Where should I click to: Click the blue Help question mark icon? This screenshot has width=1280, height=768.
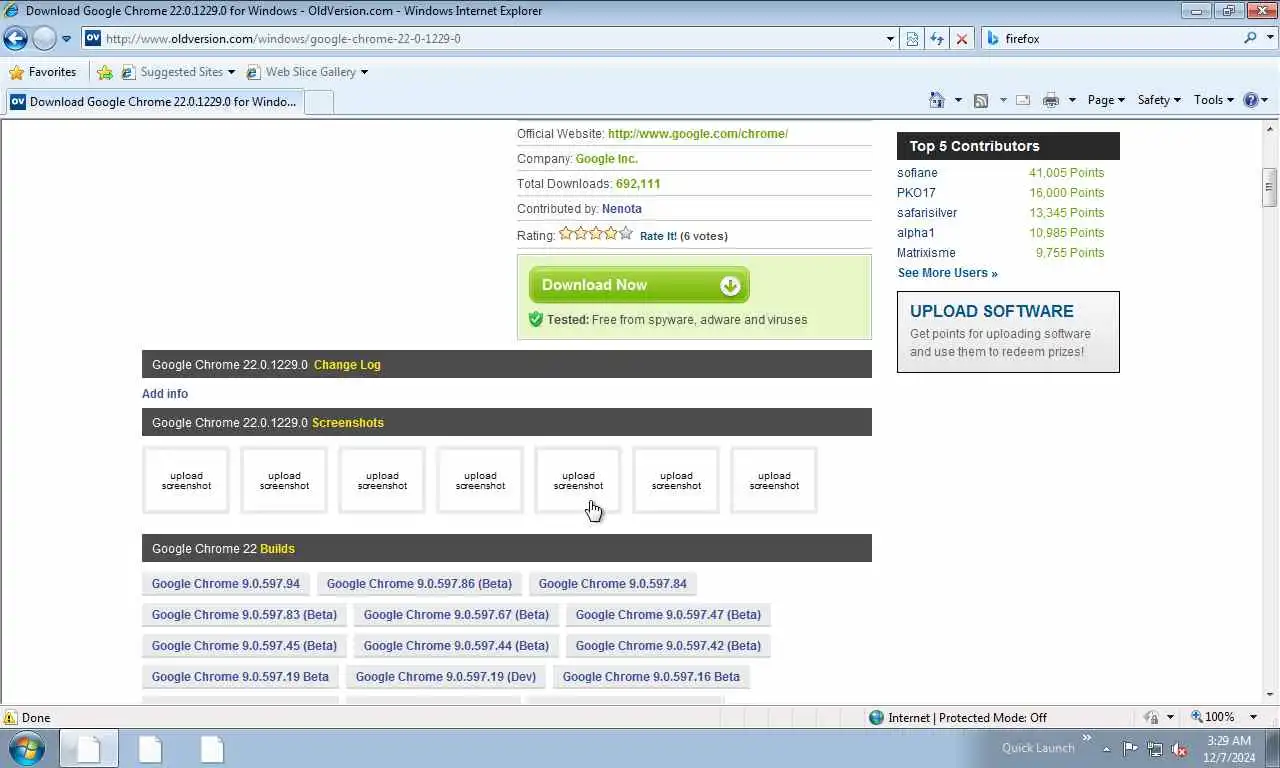point(1250,100)
